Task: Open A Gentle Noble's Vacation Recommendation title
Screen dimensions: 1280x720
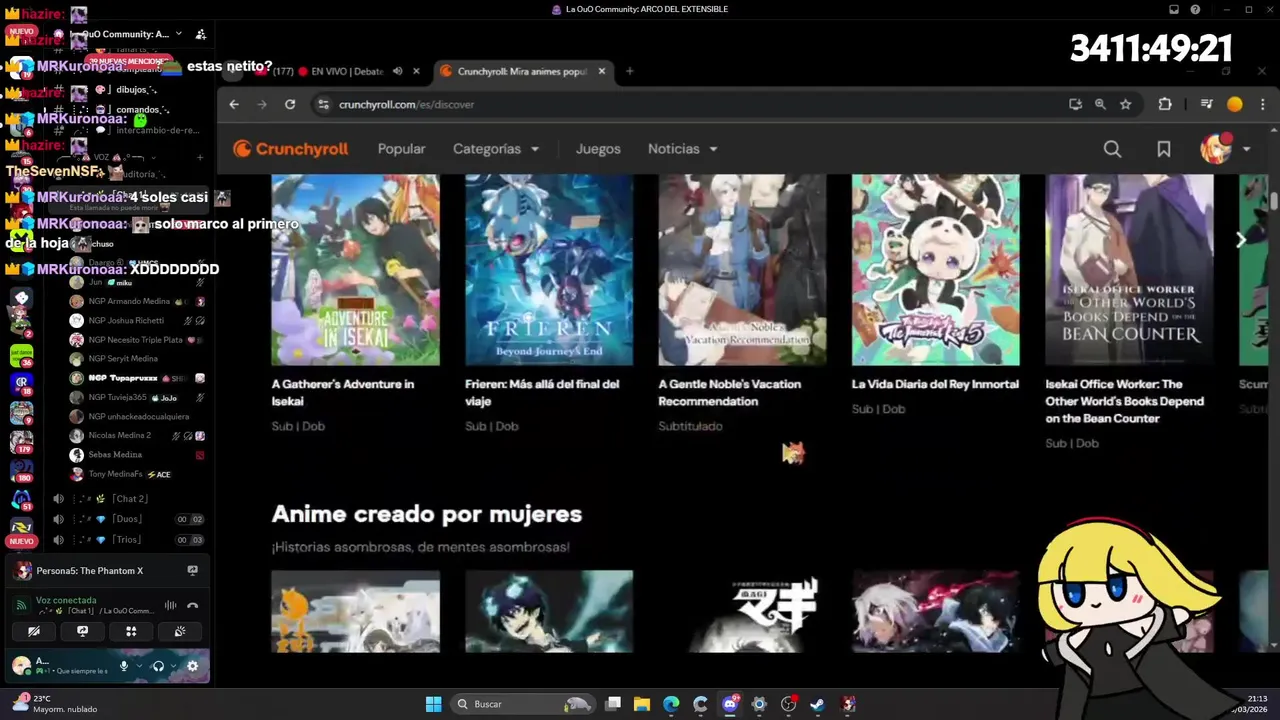Action: tap(730, 392)
